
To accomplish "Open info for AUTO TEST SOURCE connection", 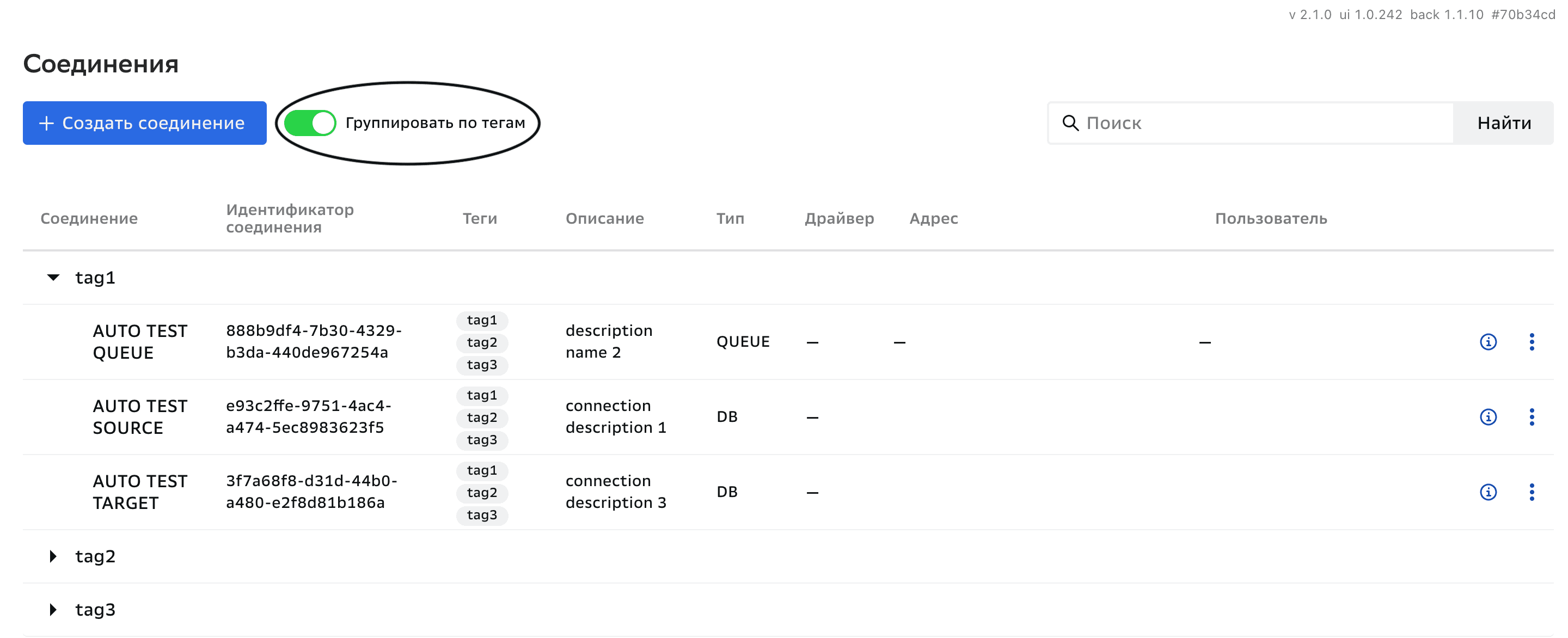I will point(1487,417).
